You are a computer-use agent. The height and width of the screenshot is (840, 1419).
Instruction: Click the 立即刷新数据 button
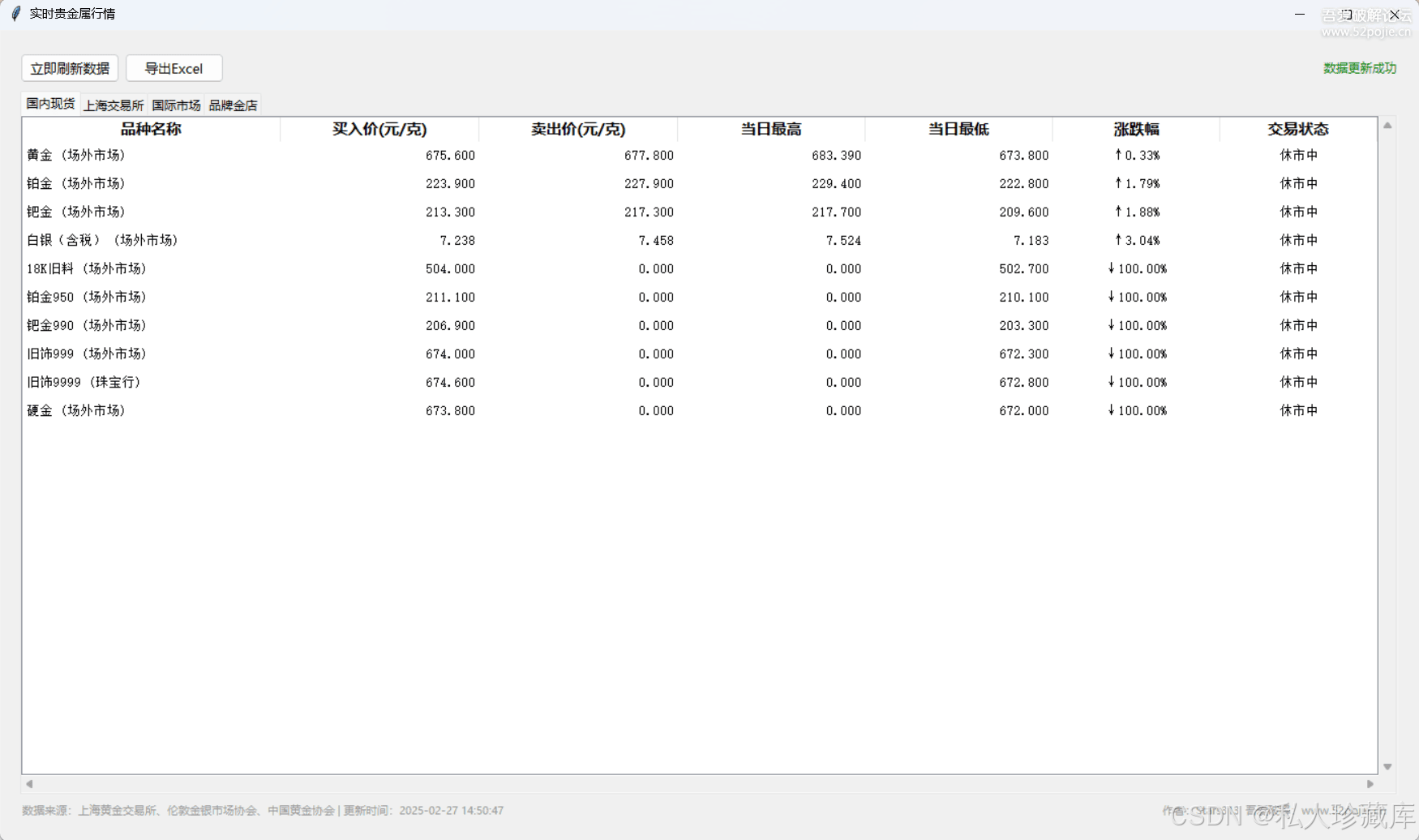(70, 68)
